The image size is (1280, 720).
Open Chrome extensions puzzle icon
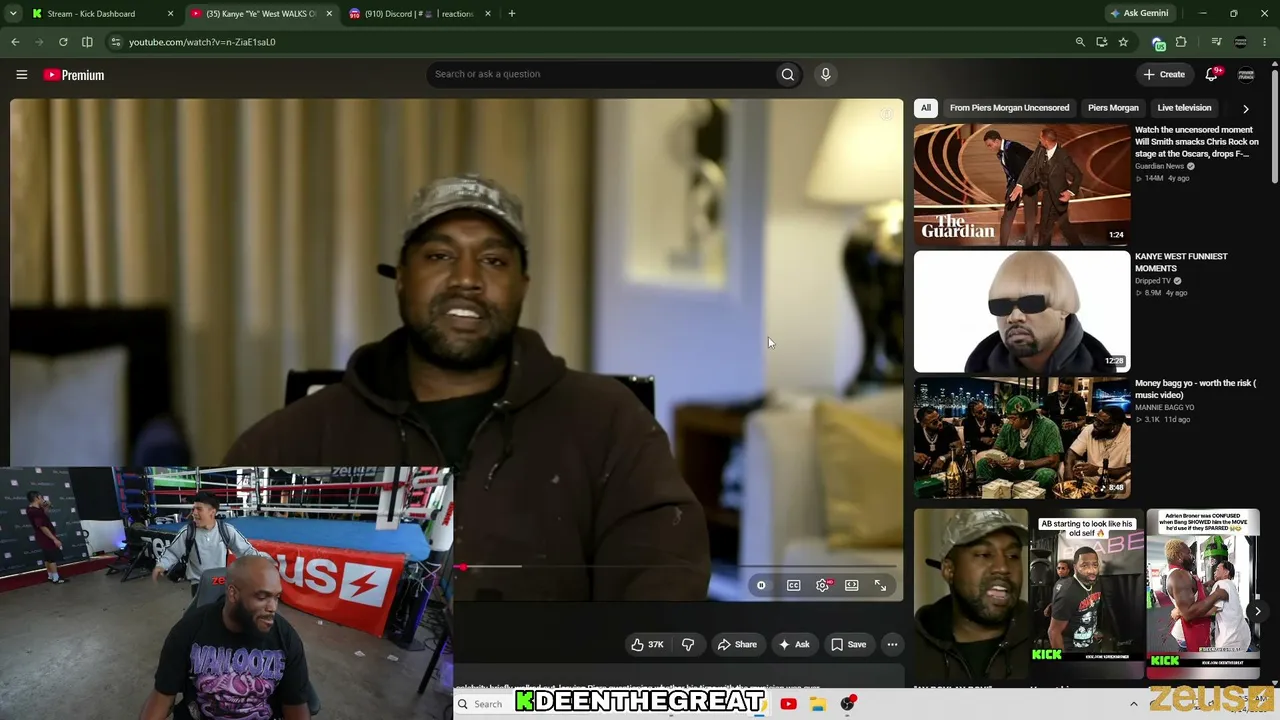[1182, 42]
